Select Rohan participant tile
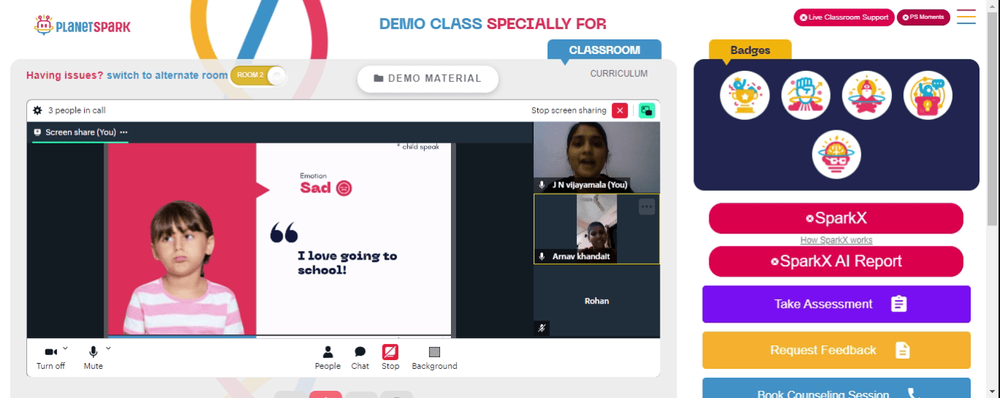 point(596,301)
